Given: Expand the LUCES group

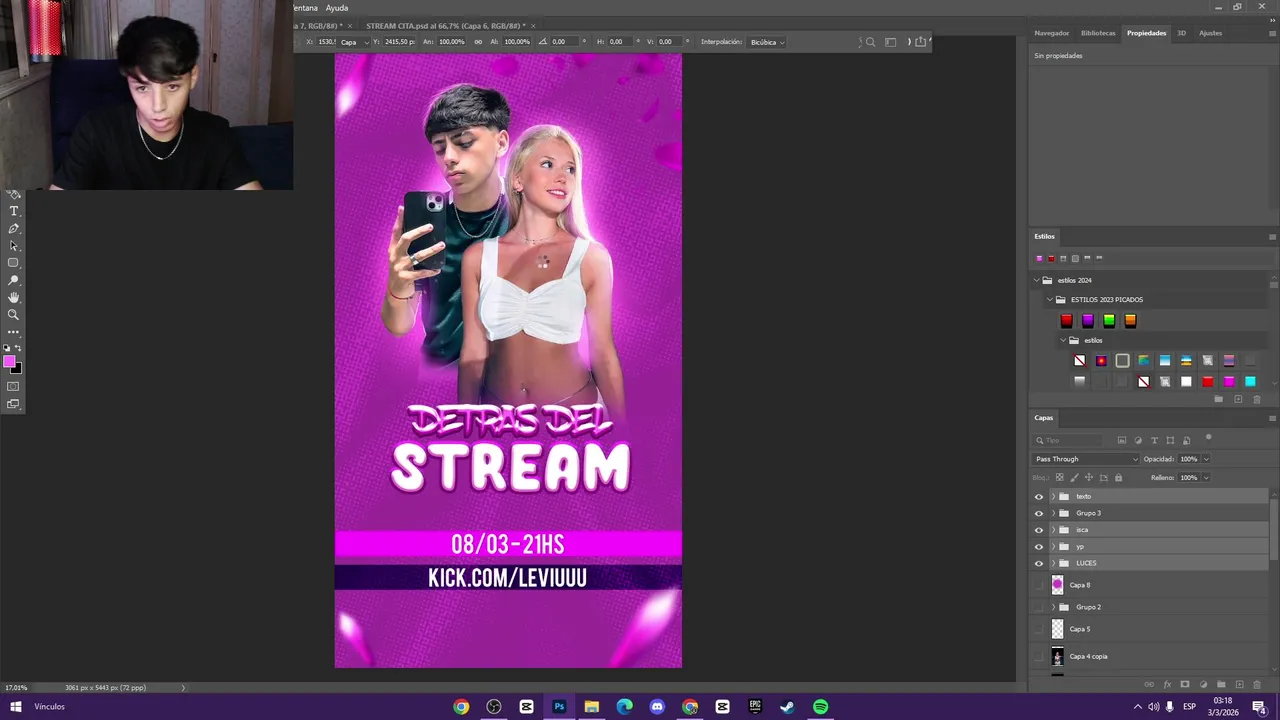Looking at the screenshot, I should pos(1052,563).
